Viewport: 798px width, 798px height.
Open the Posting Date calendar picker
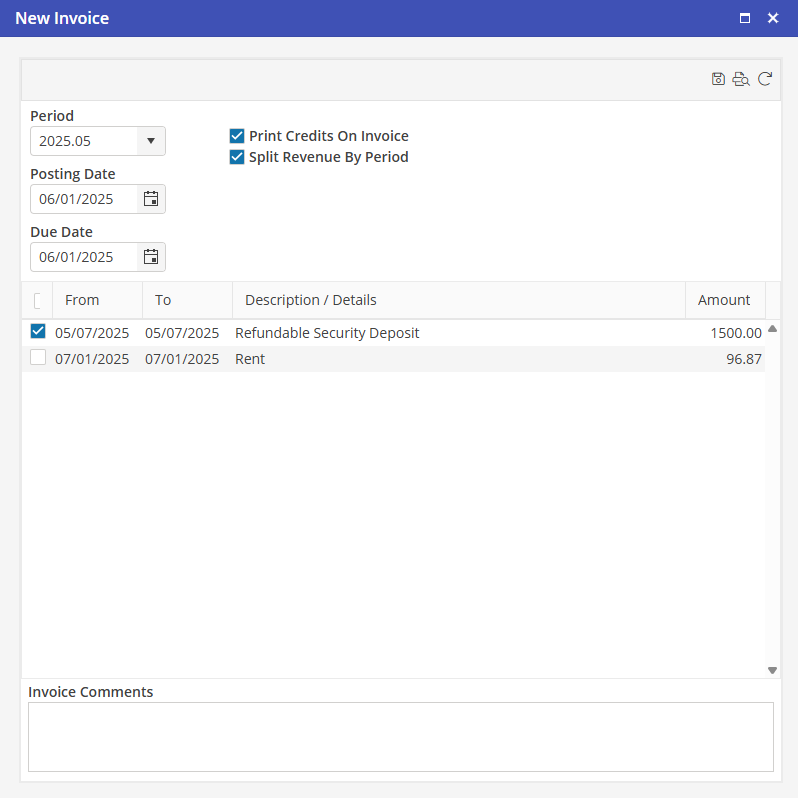click(x=151, y=199)
